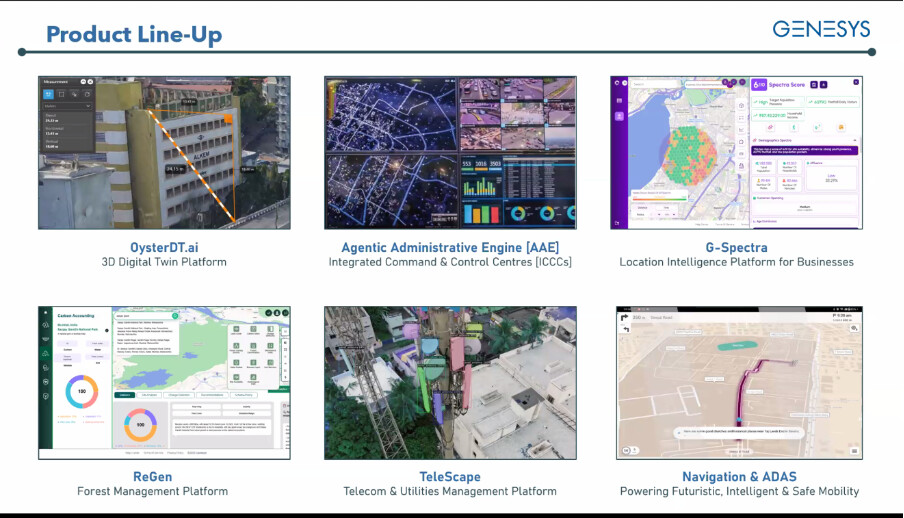This screenshot has width=904, height=518.
Task: Click the heat-map legend gradient bar
Action: click(657, 197)
